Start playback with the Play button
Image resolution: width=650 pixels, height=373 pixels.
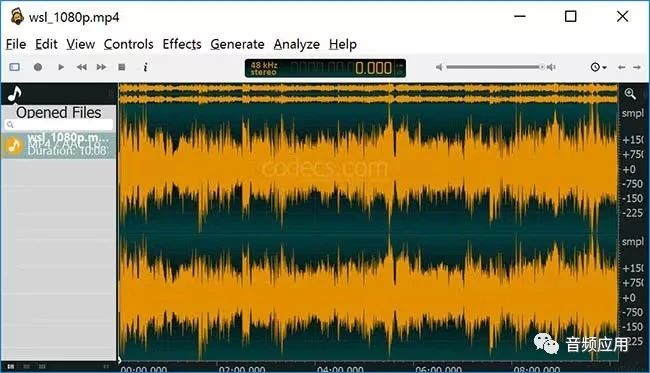[x=61, y=67]
